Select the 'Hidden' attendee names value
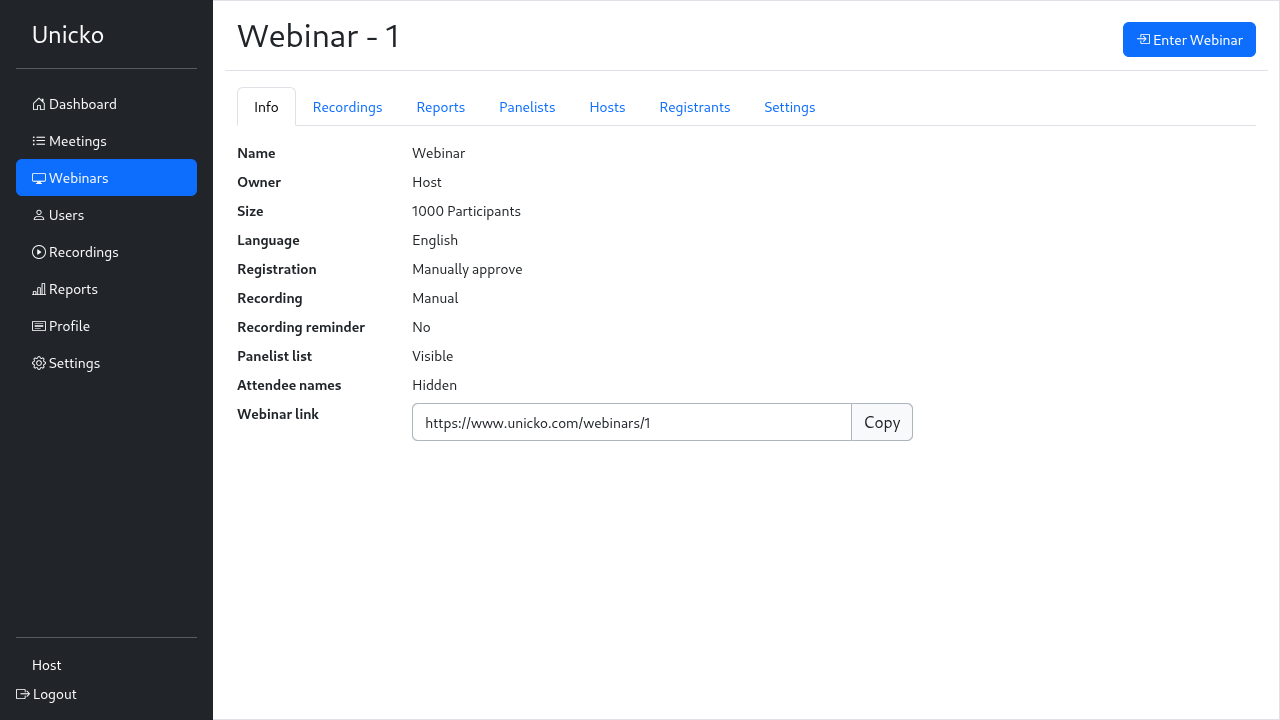Viewport: 1280px width, 720px height. pyautogui.click(x=434, y=385)
